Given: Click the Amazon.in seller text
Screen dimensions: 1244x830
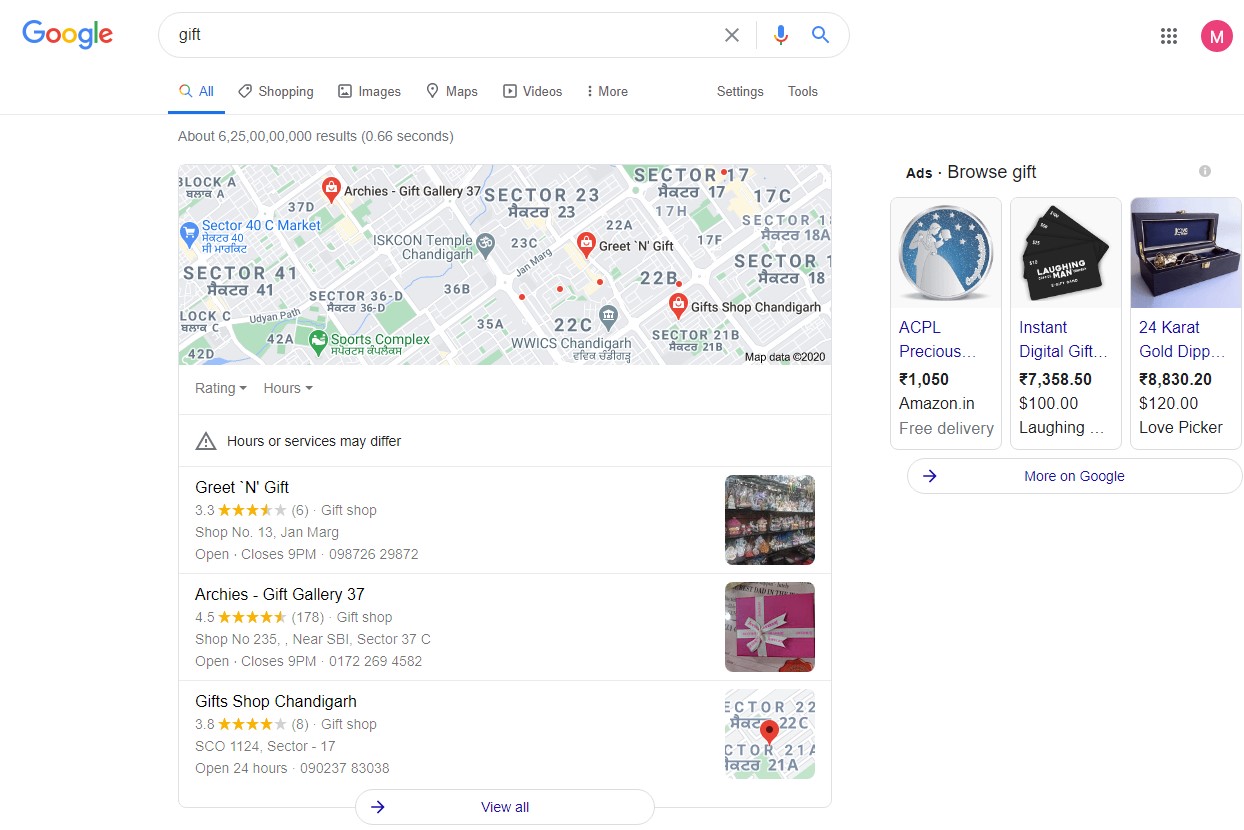Looking at the screenshot, I should click(937, 403).
